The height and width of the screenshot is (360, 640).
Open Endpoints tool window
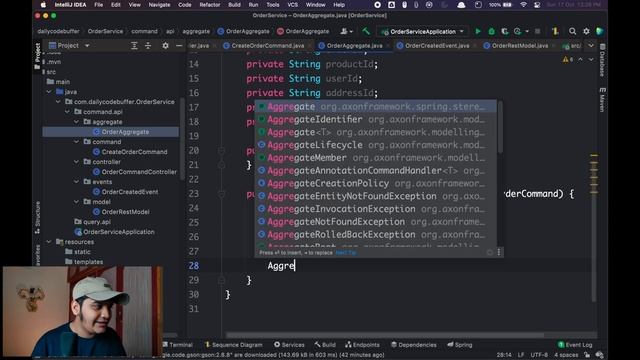coord(362,345)
